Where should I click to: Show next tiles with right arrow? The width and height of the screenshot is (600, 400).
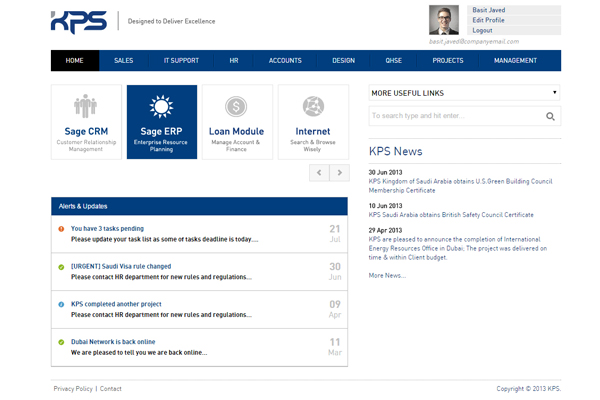pyautogui.click(x=340, y=172)
